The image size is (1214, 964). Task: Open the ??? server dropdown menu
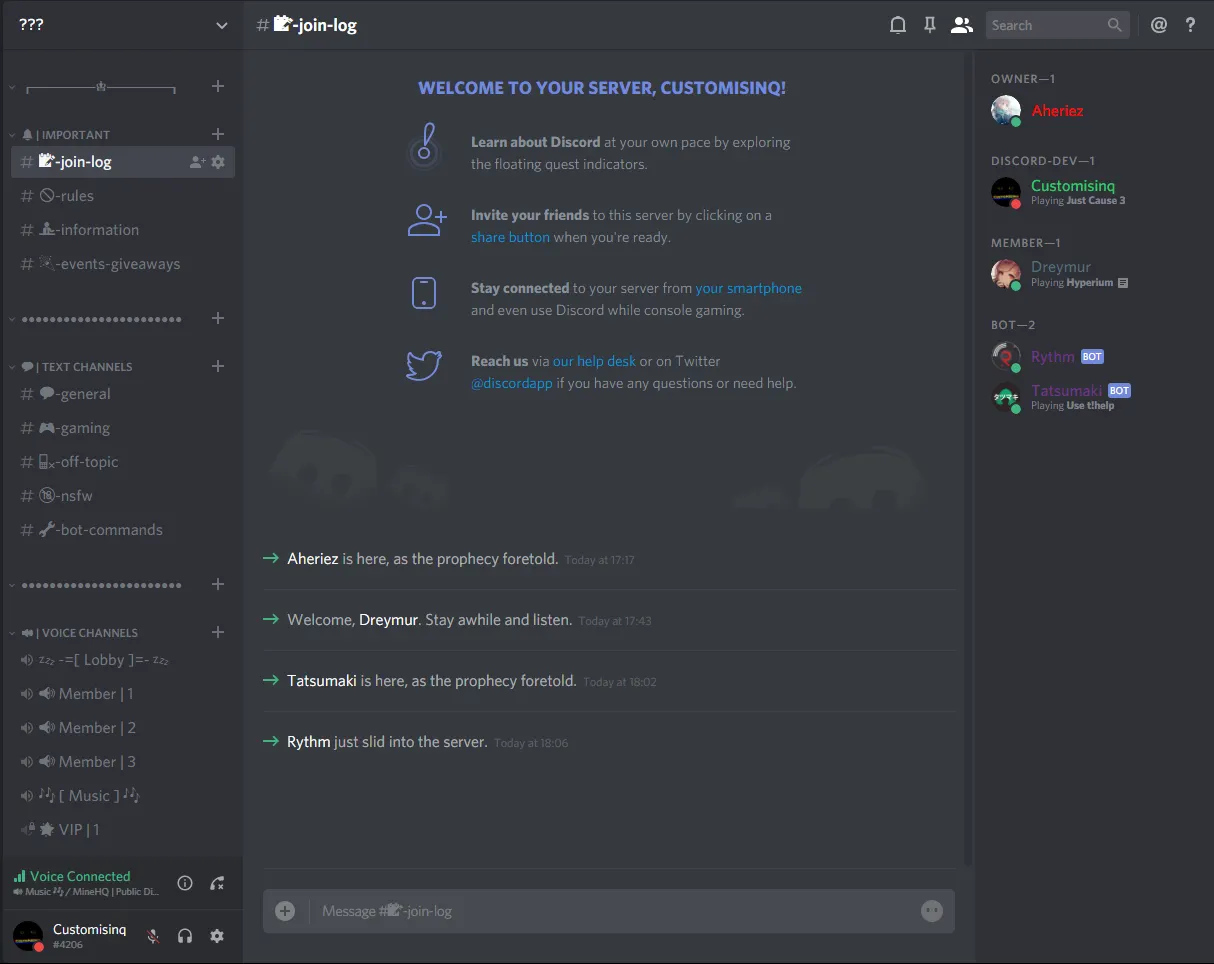[x=122, y=25]
